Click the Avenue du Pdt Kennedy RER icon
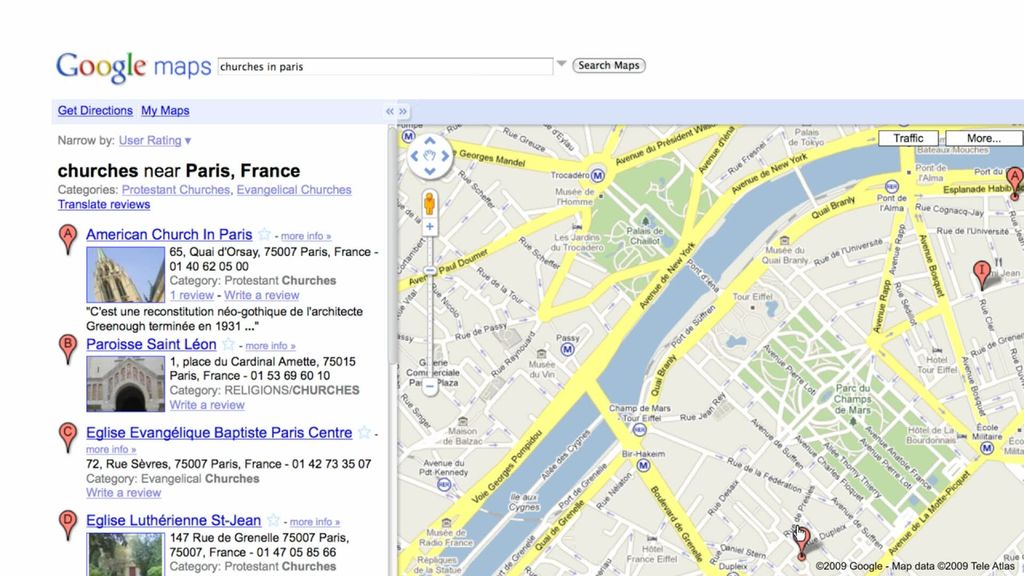The width and height of the screenshot is (1024, 576). click(x=444, y=485)
